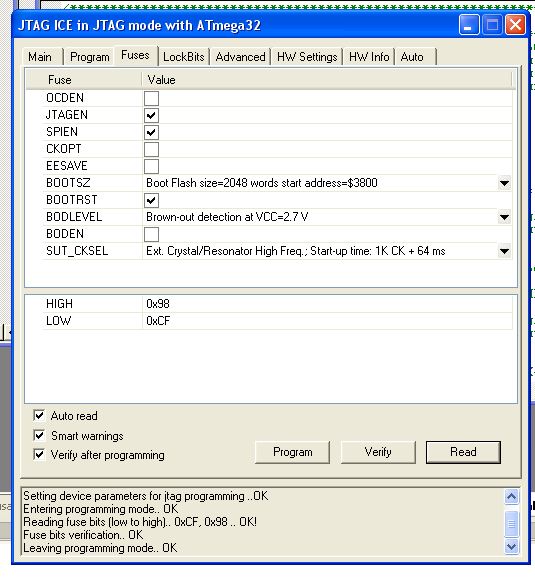
Task: Switch to the Main tab
Action: [40, 57]
